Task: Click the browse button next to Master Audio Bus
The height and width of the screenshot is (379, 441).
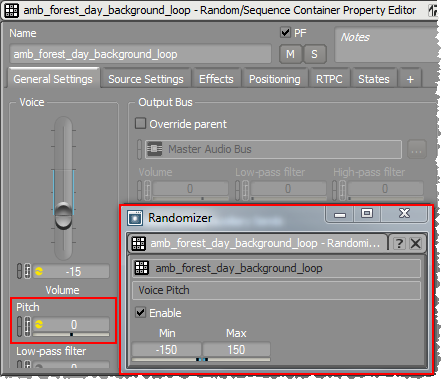Action: [416, 149]
